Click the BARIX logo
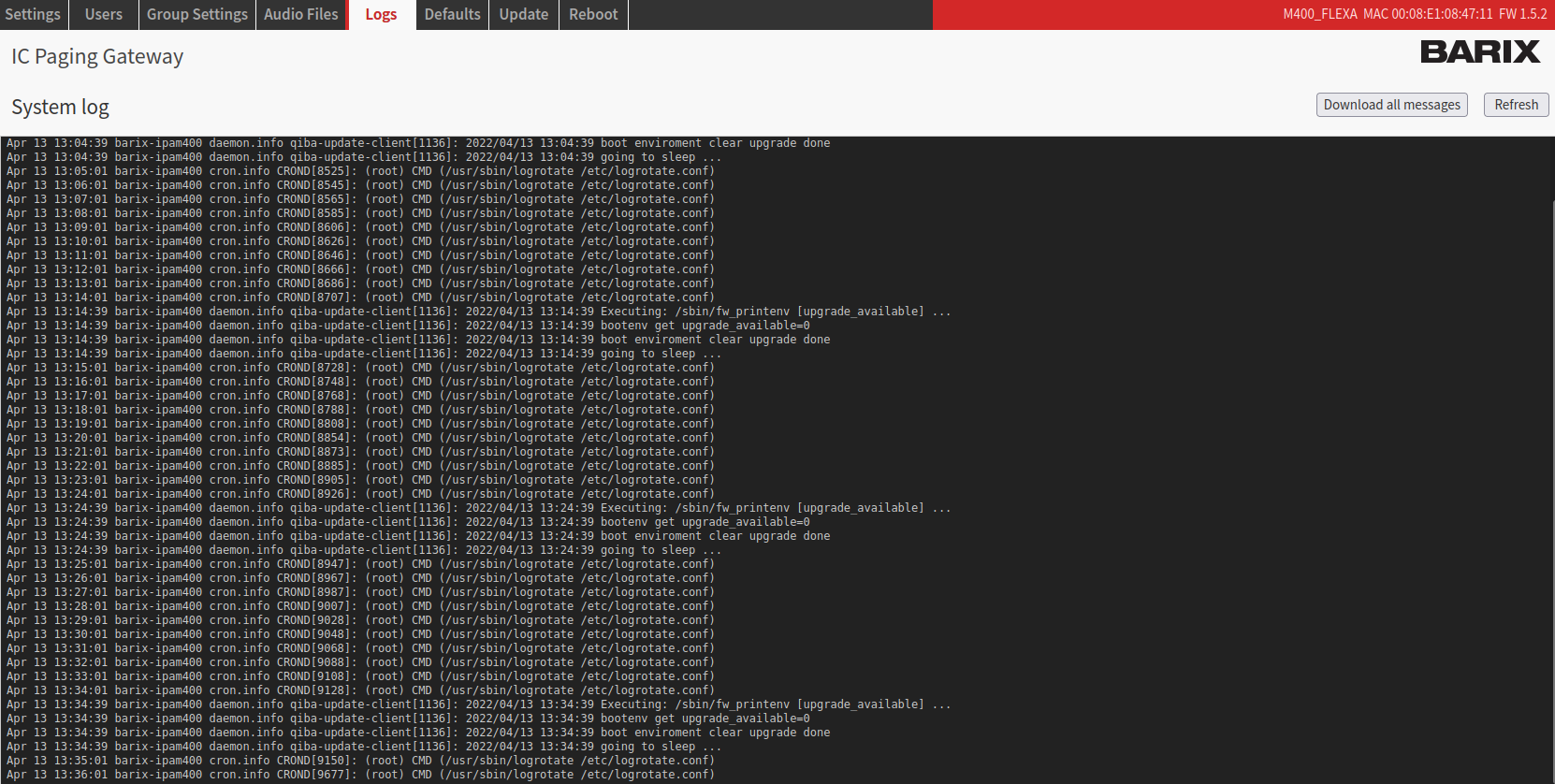Viewport: 1555px width, 784px height. tap(1479, 51)
